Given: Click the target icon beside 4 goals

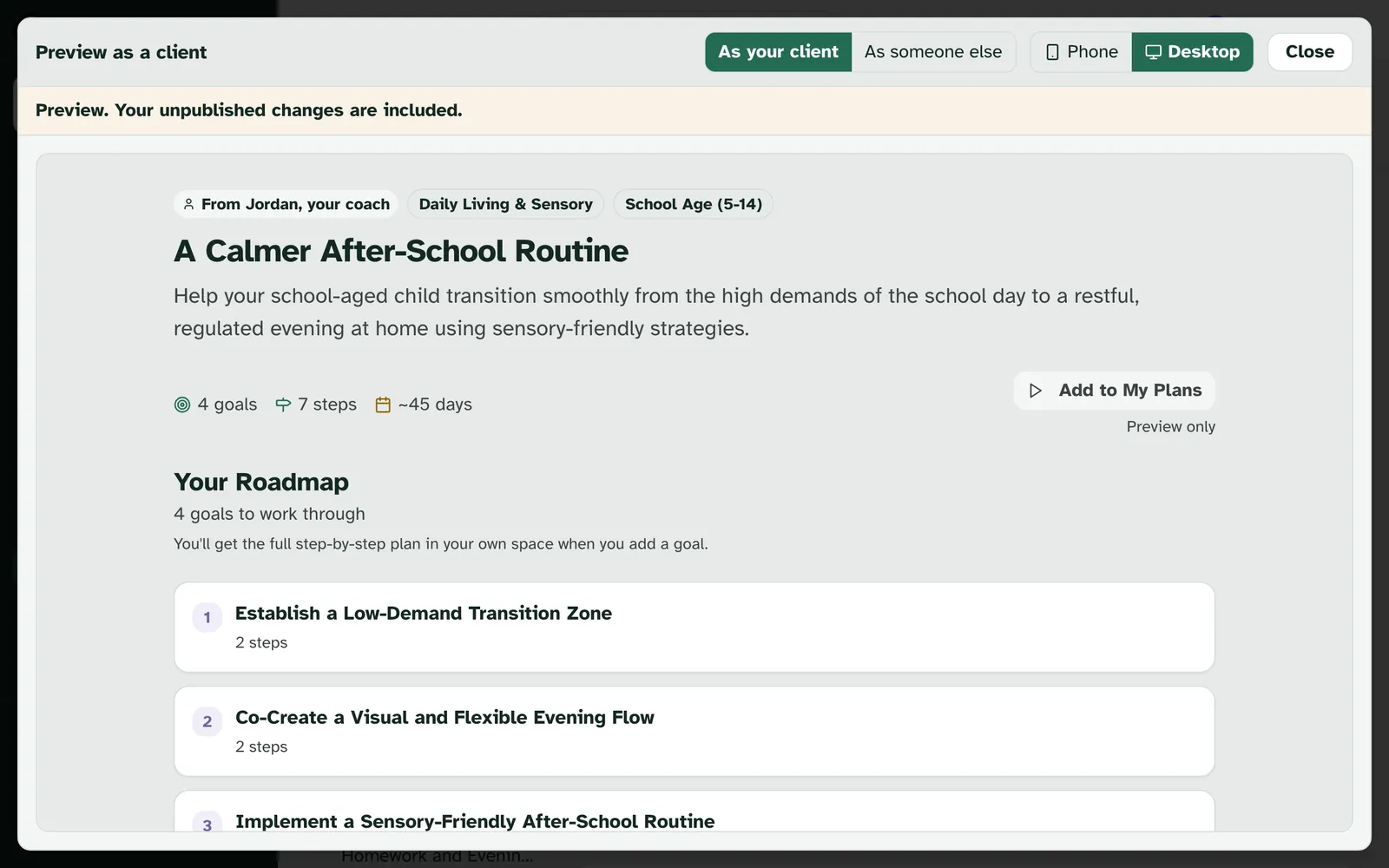Looking at the screenshot, I should click(182, 404).
